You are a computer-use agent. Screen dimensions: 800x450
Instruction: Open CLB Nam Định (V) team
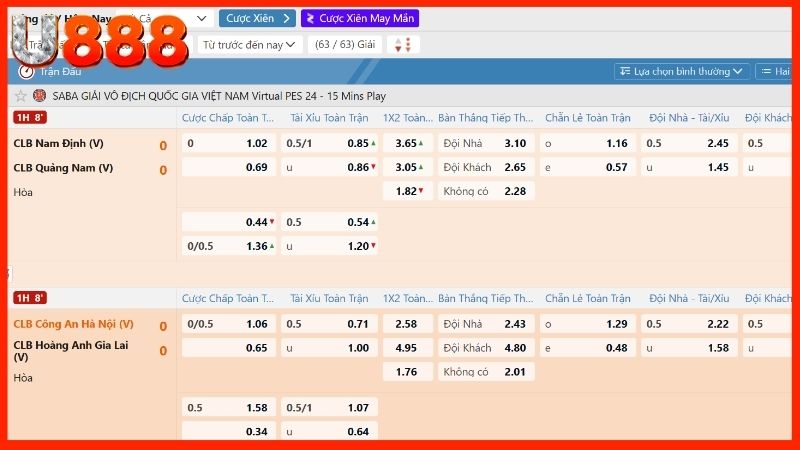[59, 143]
